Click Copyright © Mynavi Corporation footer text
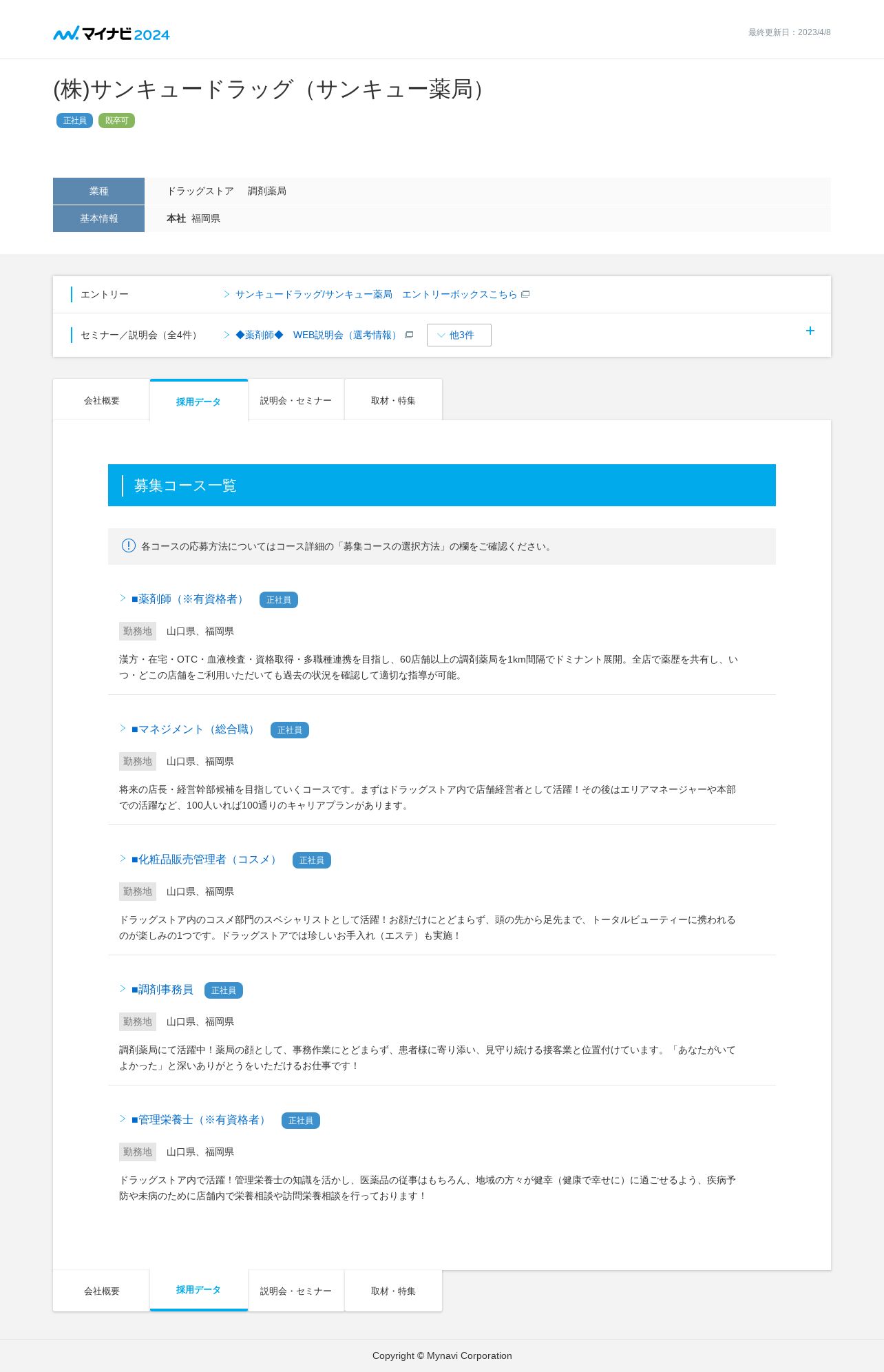The height and width of the screenshot is (1372, 884). [x=442, y=1355]
